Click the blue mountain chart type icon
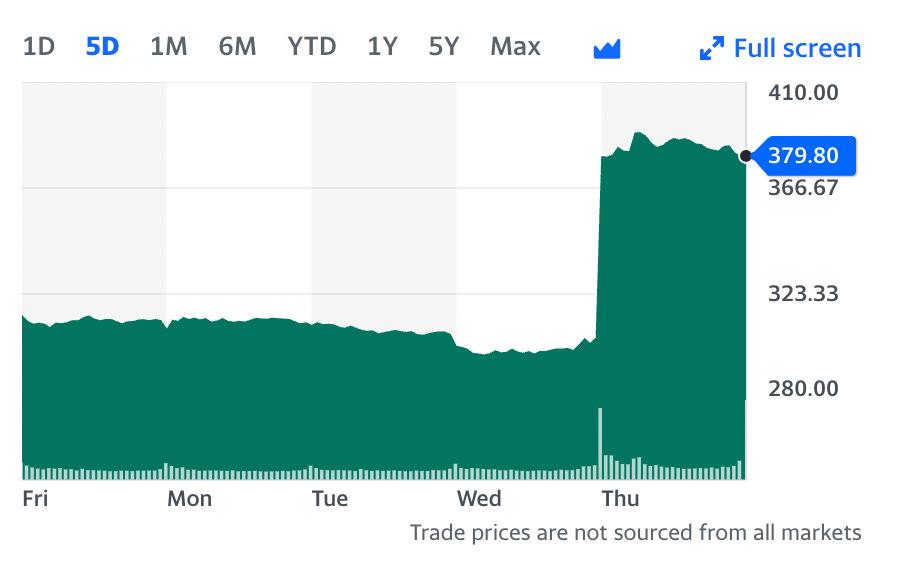924x584 pixels. [x=607, y=48]
